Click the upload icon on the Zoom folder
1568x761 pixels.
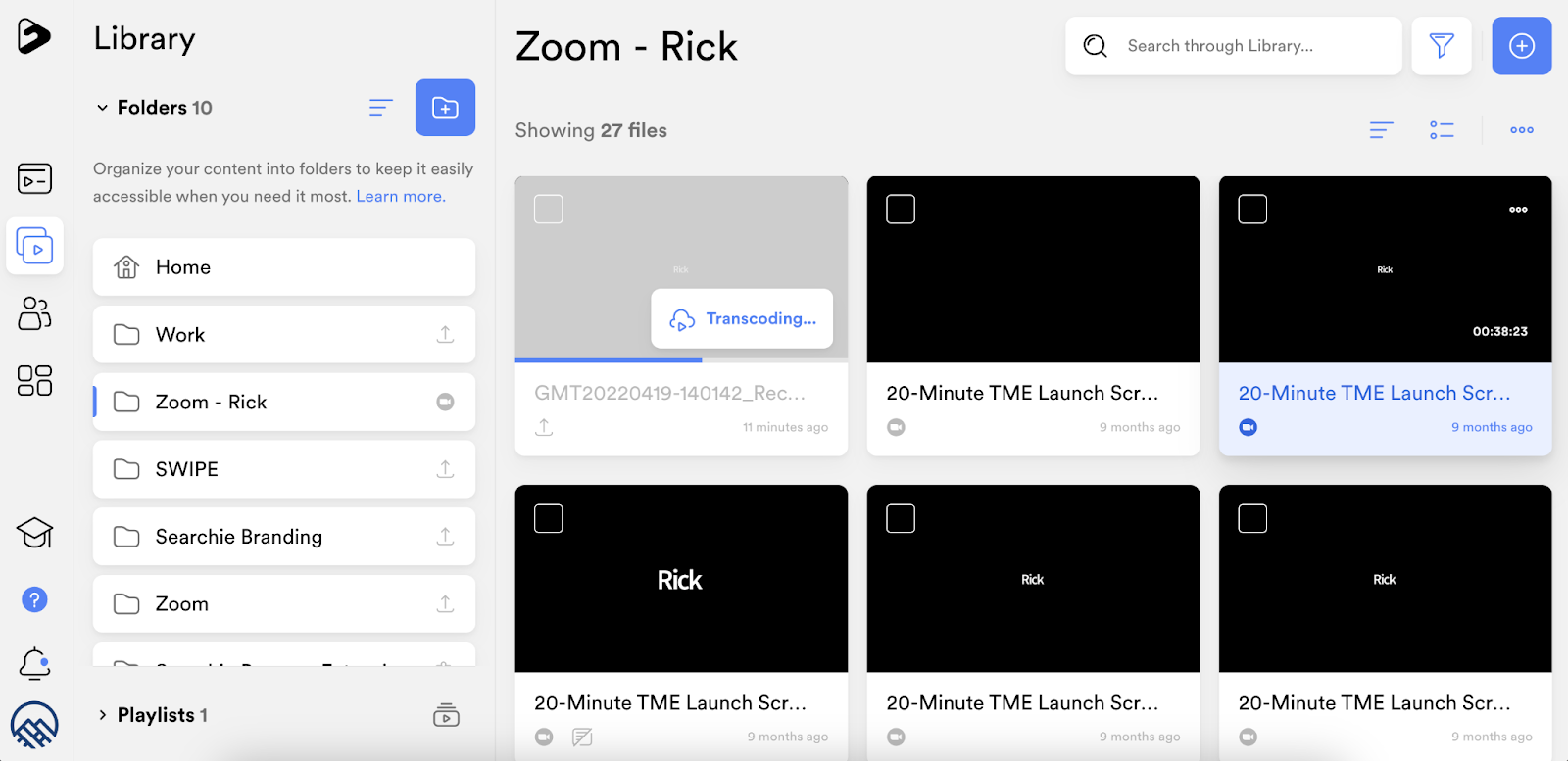click(x=445, y=603)
